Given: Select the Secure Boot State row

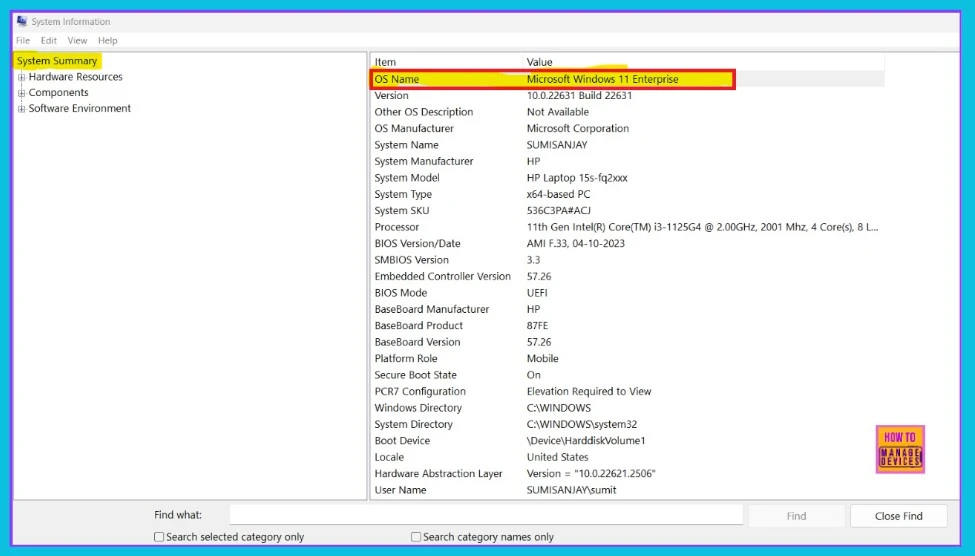Looking at the screenshot, I should (x=627, y=375).
